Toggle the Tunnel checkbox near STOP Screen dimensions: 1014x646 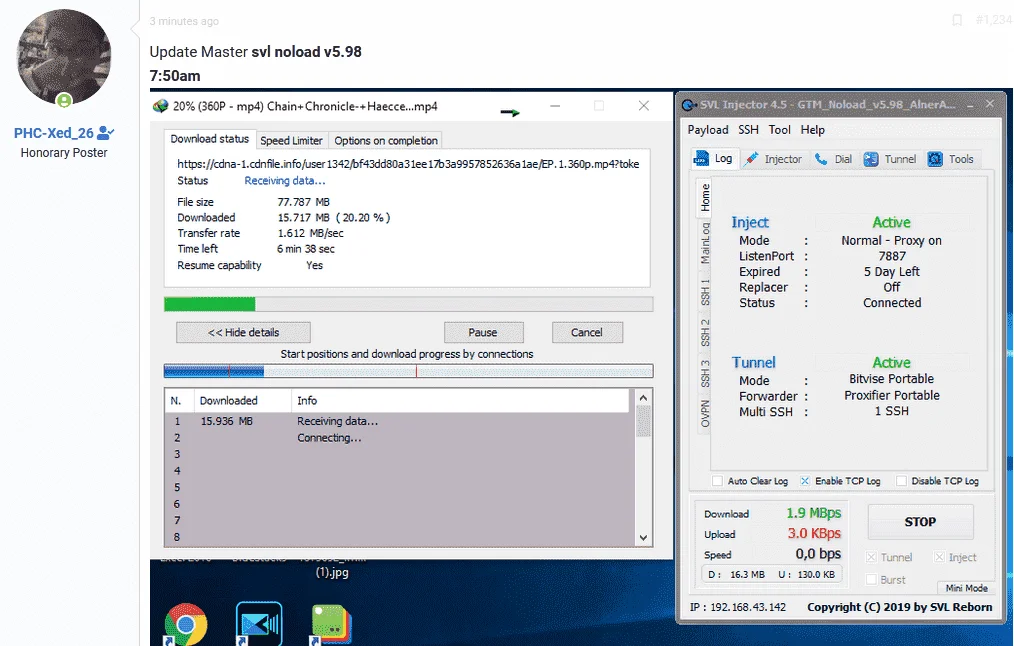tap(871, 557)
